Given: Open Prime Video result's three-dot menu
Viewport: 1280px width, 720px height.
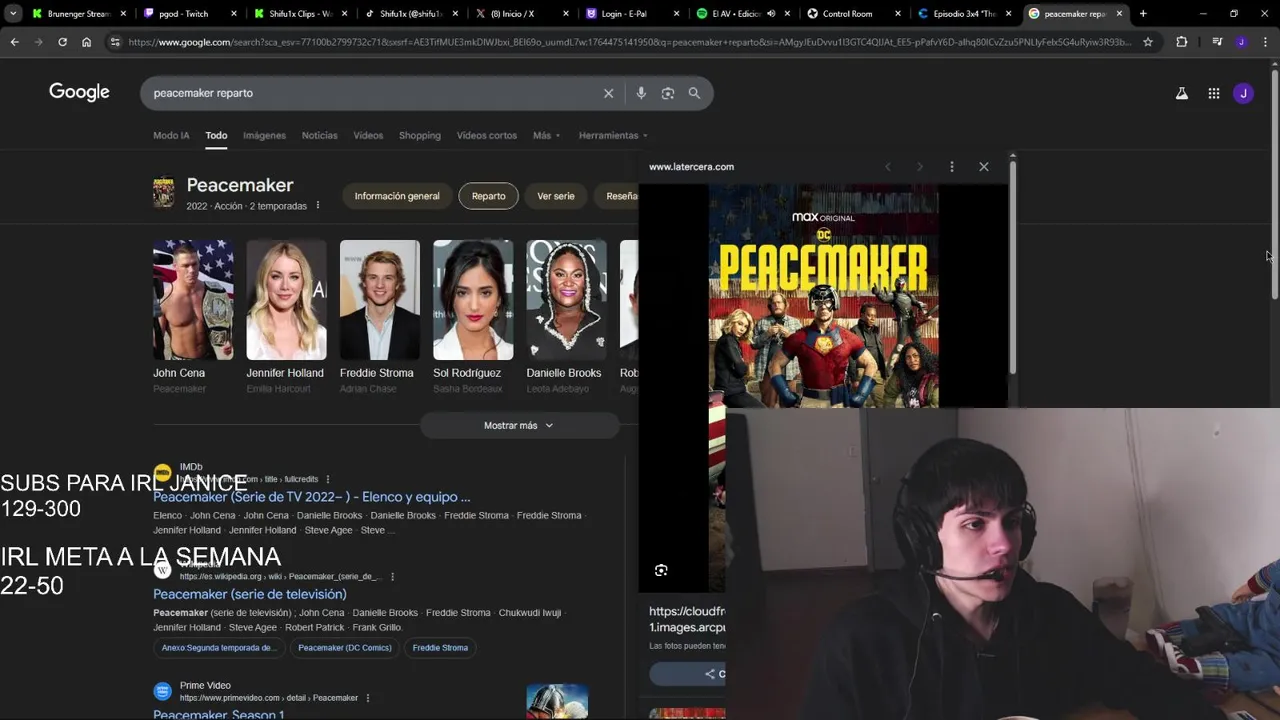Looking at the screenshot, I should [368, 698].
